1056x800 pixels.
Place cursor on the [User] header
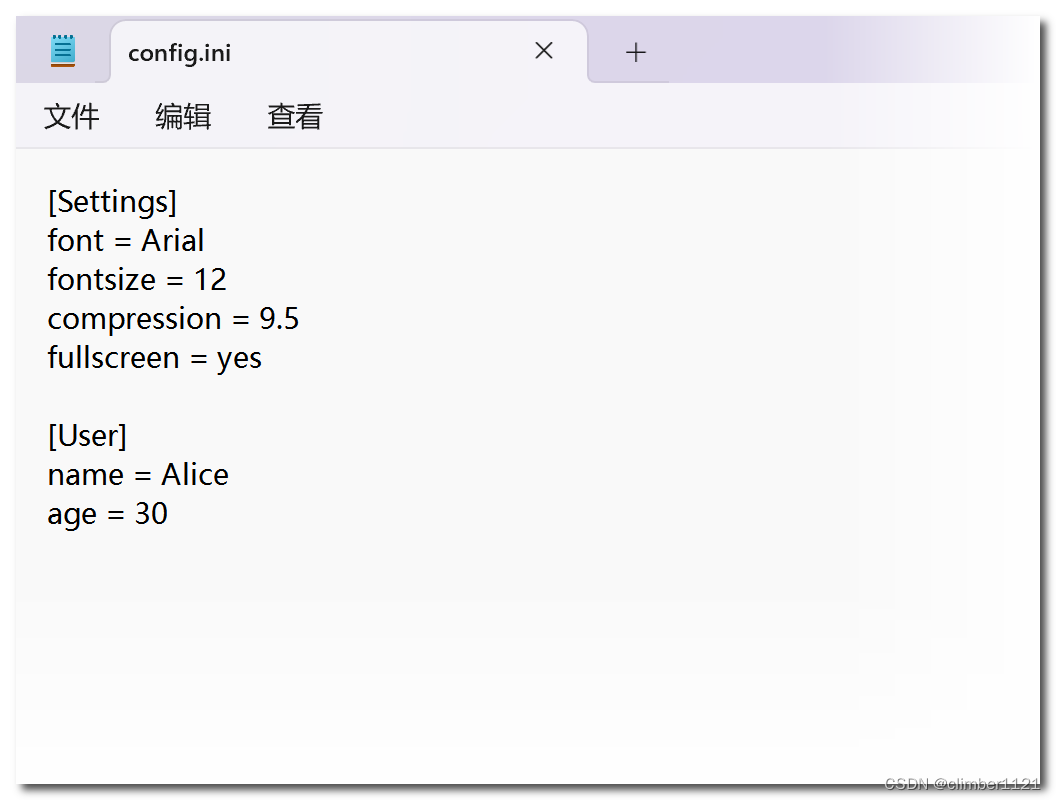pyautogui.click(x=87, y=436)
